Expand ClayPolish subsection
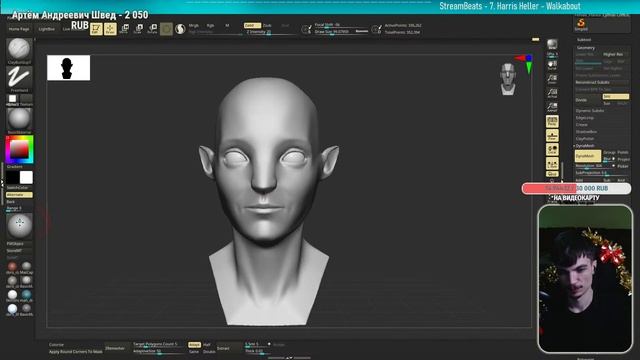 585,138
